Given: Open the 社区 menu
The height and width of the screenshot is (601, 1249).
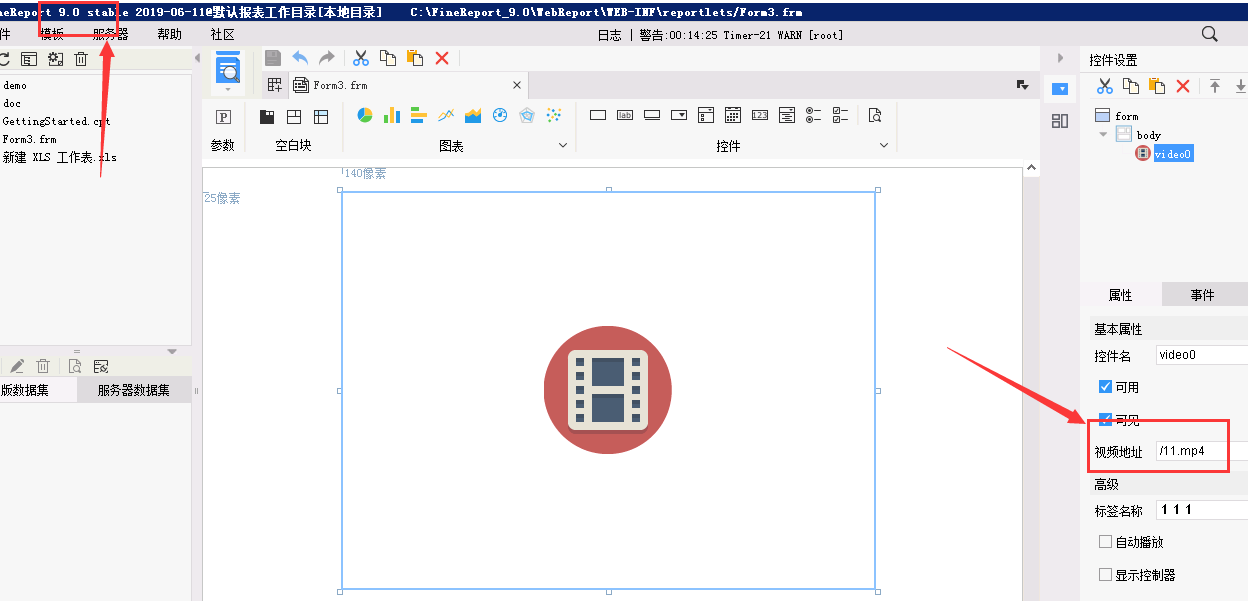Looking at the screenshot, I should click(222, 34).
